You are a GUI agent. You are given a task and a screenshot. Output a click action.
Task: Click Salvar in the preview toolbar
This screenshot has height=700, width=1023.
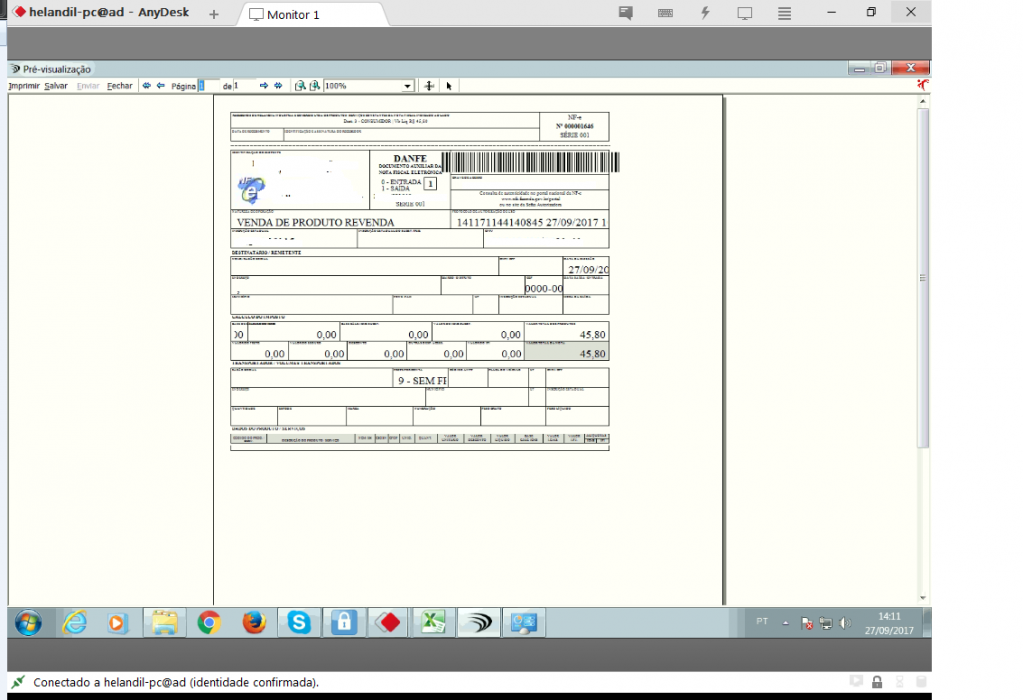[x=56, y=85]
